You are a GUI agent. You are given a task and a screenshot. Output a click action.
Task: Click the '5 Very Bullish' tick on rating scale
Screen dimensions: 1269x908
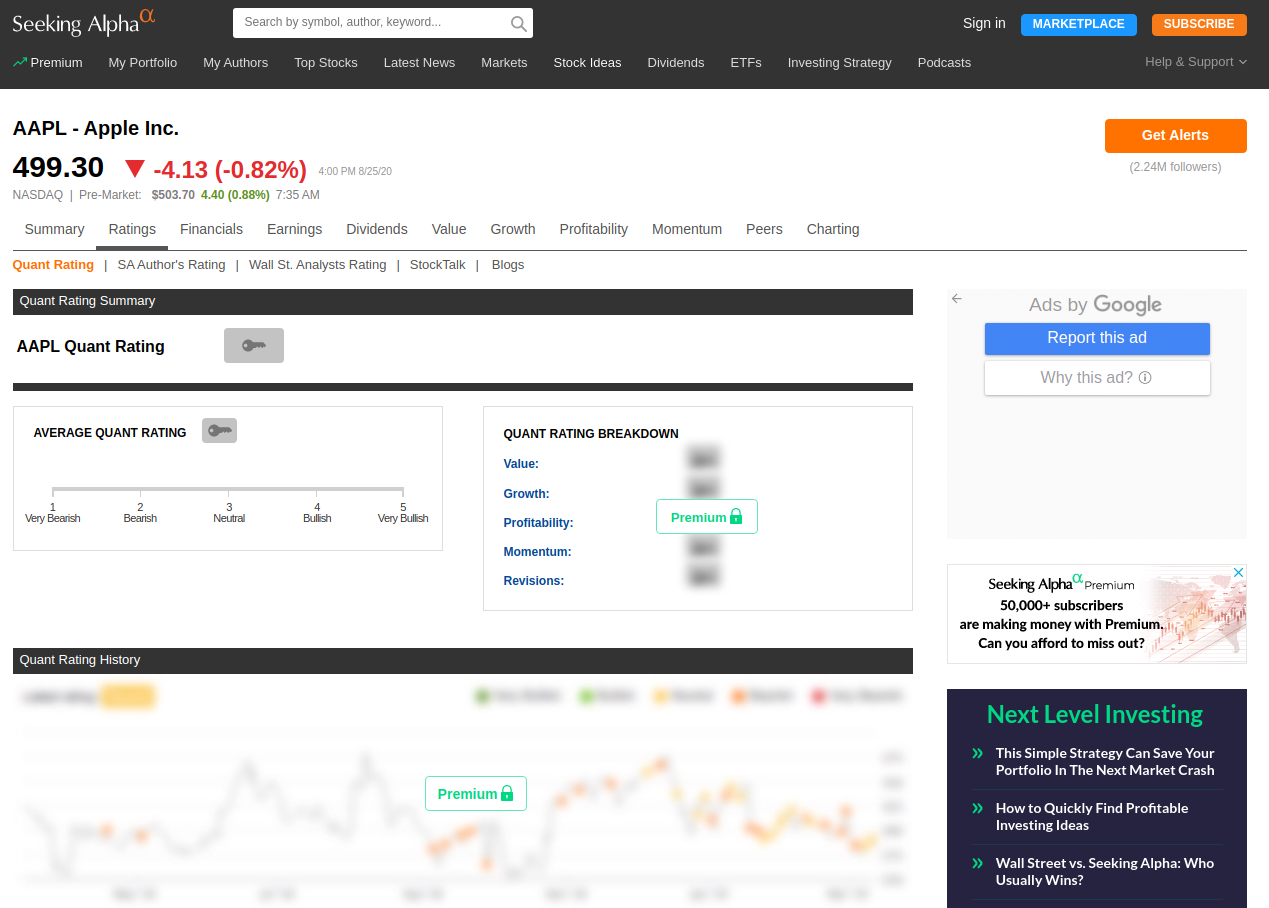(403, 513)
